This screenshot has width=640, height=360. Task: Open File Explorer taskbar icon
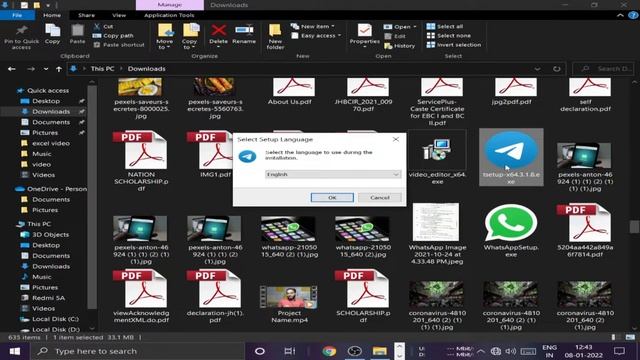click(379, 351)
